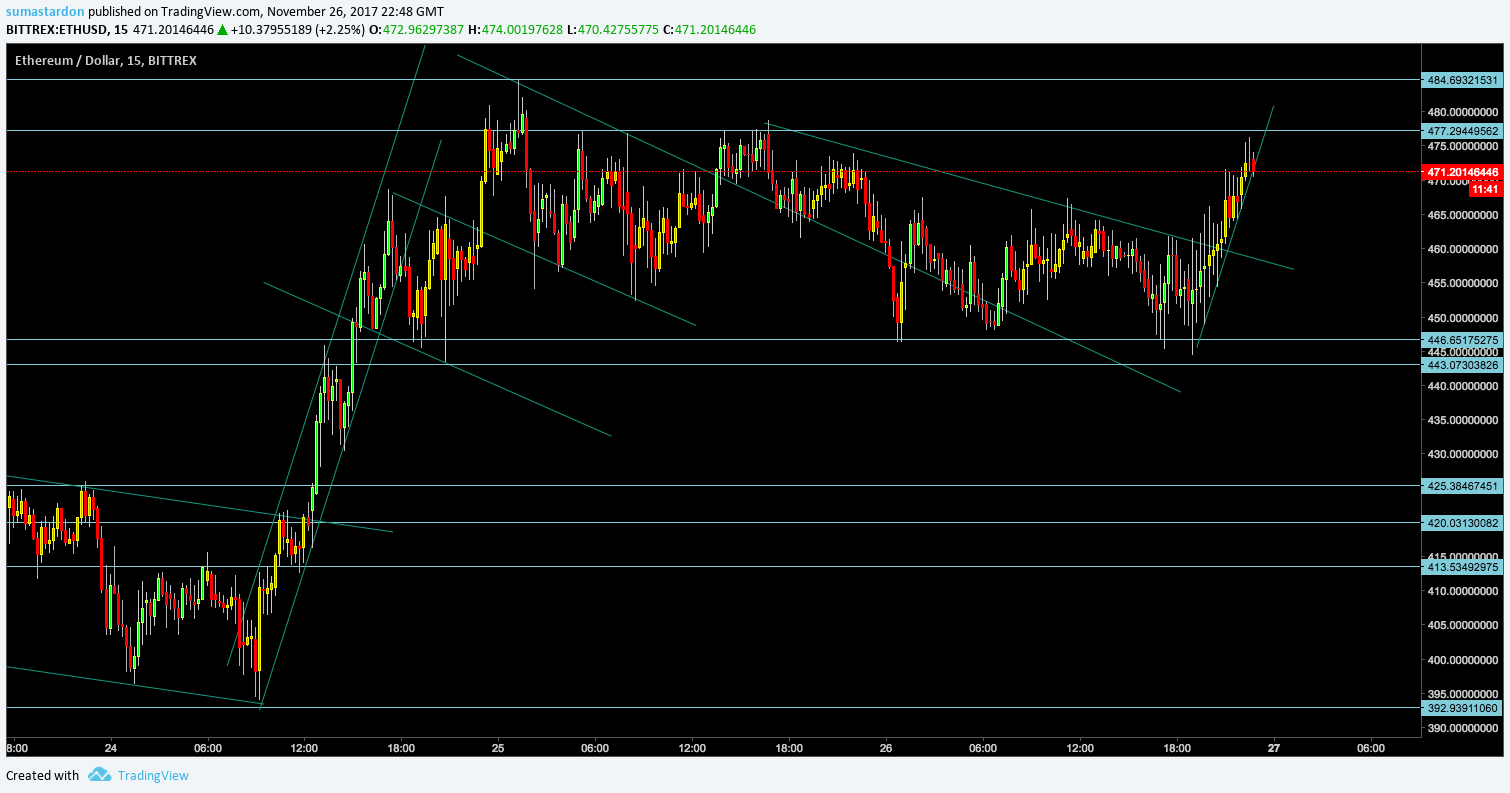Open the sumastardon author profile link

point(44,12)
